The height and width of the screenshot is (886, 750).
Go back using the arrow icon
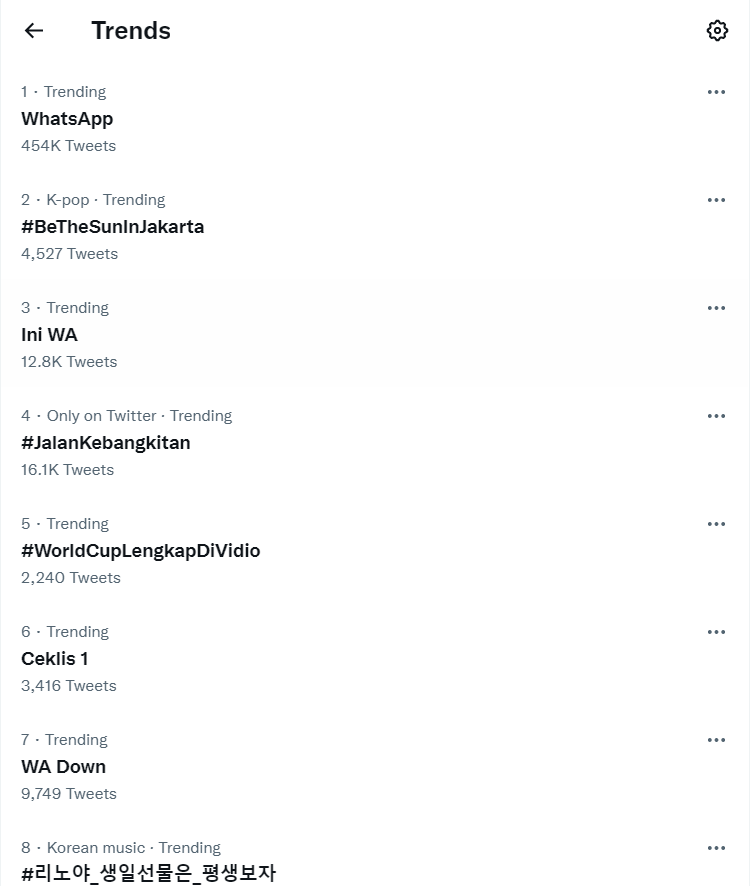coord(34,31)
